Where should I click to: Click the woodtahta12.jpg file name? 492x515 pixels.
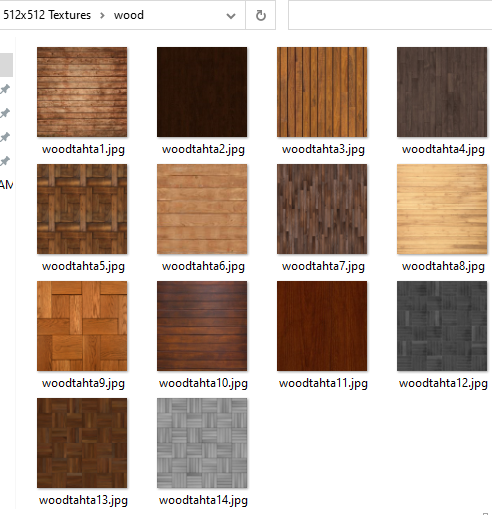pyautogui.click(x=443, y=383)
